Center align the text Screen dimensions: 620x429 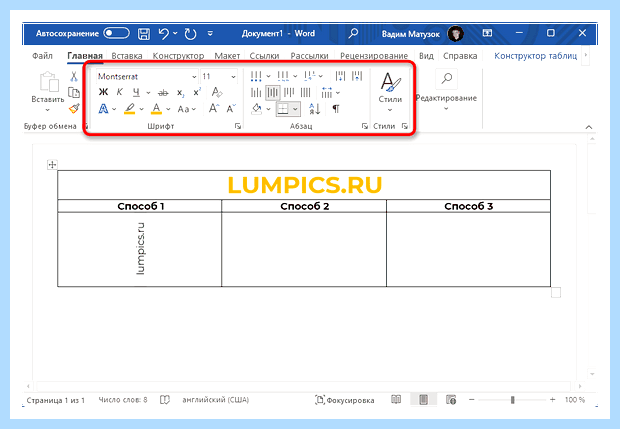(x=272, y=93)
